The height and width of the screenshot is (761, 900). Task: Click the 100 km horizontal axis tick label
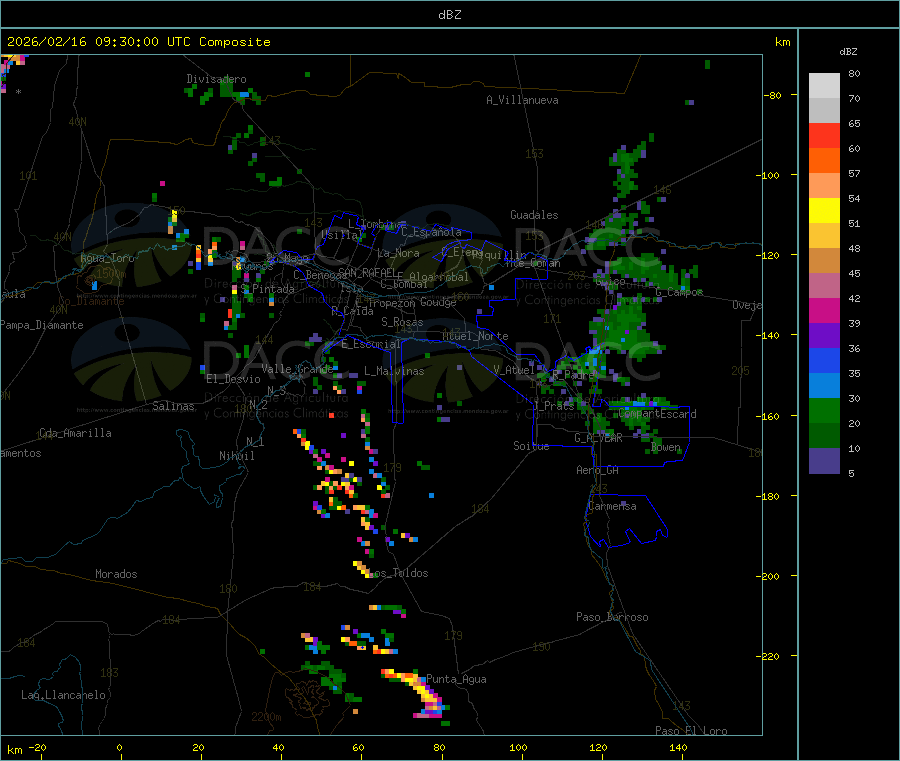tap(518, 747)
